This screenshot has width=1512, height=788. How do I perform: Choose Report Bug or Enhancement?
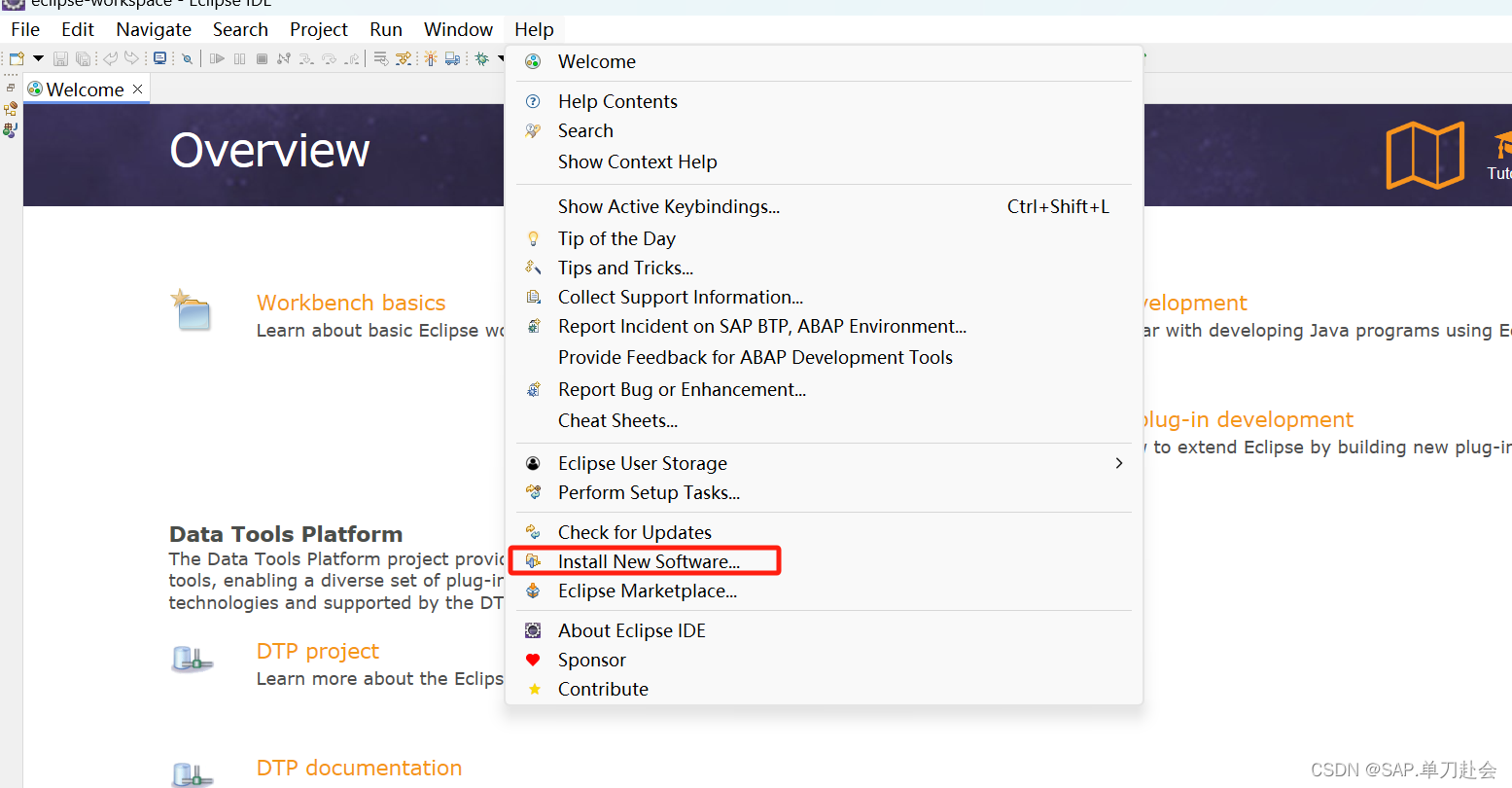pyautogui.click(x=824, y=389)
